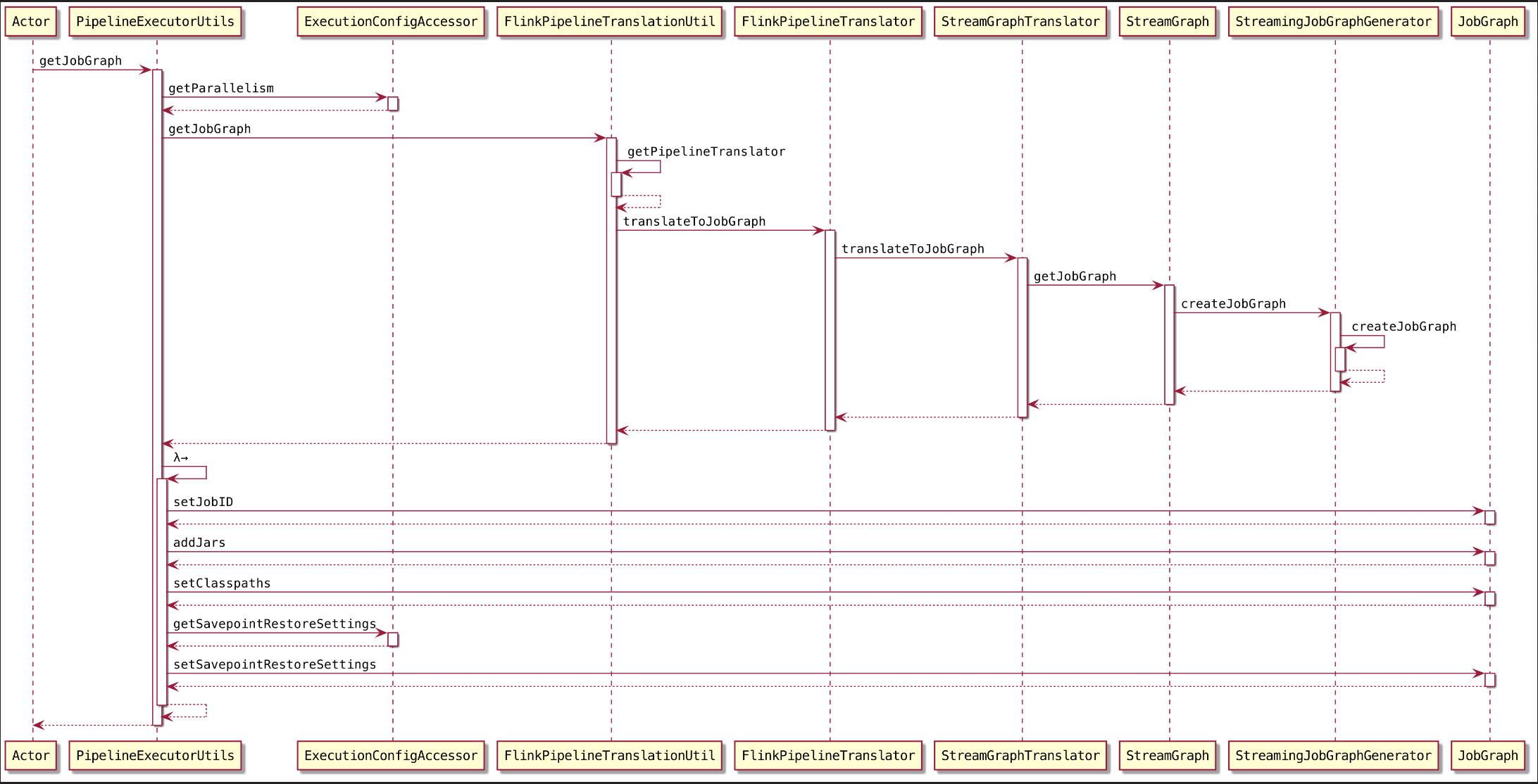Click the setSavepointRestoreSettings message label
This screenshot has width=1538, height=784.
tap(275, 665)
